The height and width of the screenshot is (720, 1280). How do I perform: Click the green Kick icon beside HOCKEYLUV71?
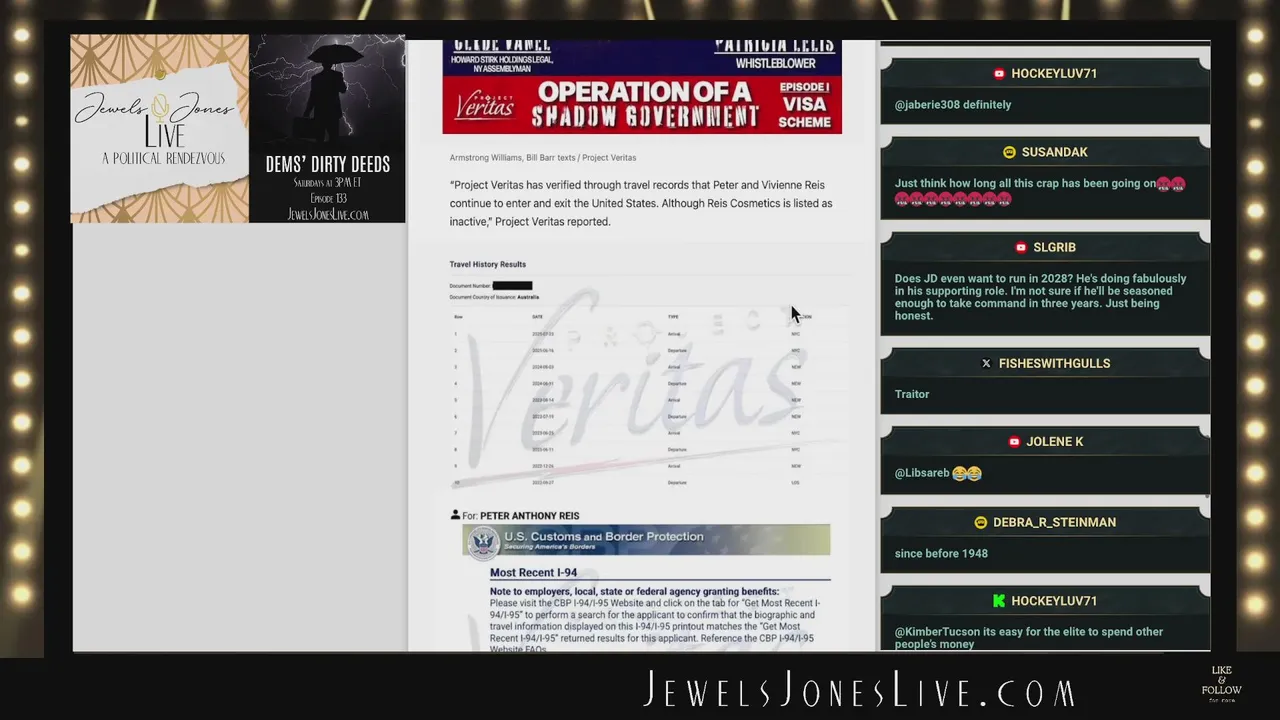(998, 600)
